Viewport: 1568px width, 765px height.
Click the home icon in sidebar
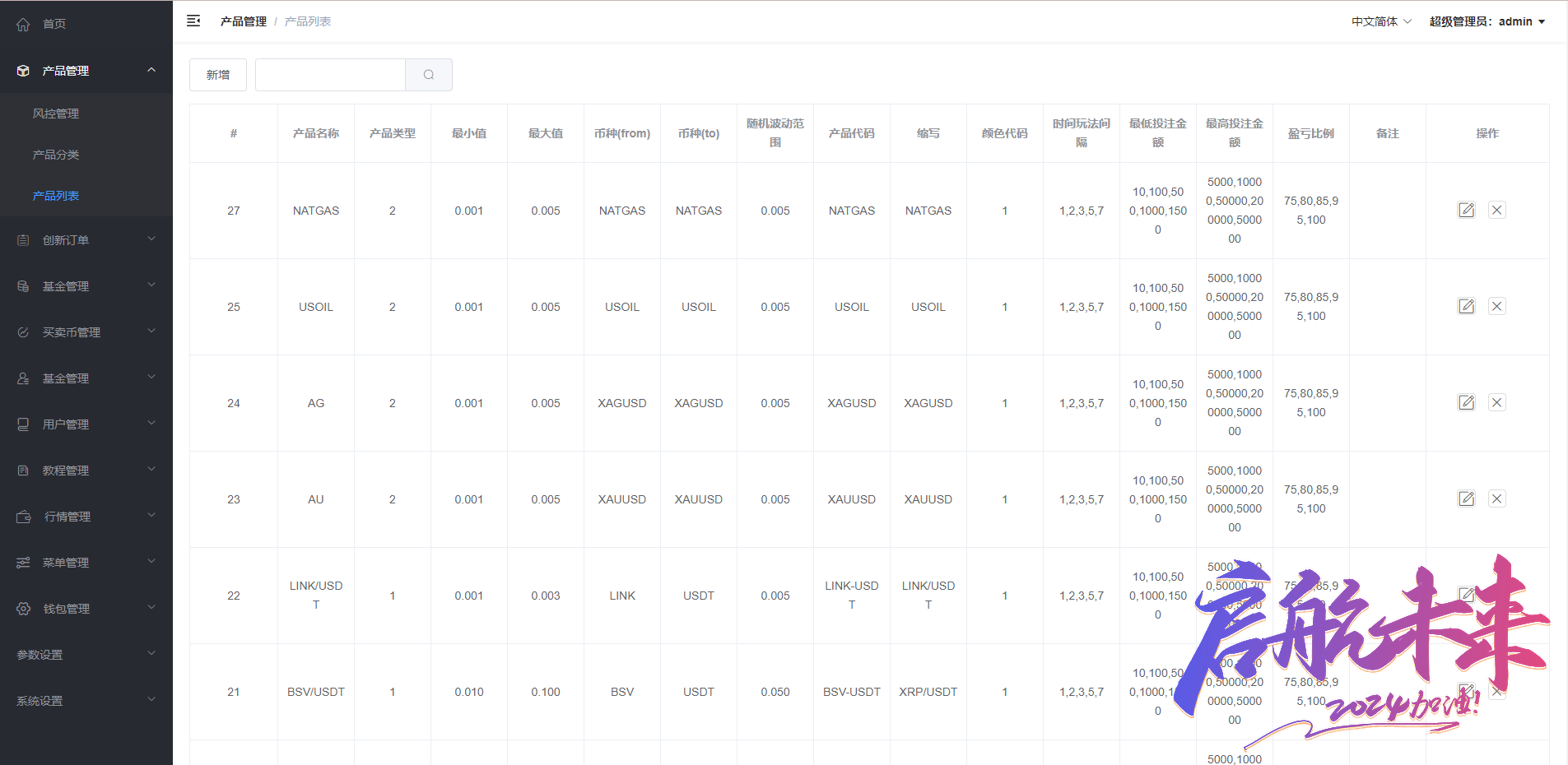tap(23, 24)
